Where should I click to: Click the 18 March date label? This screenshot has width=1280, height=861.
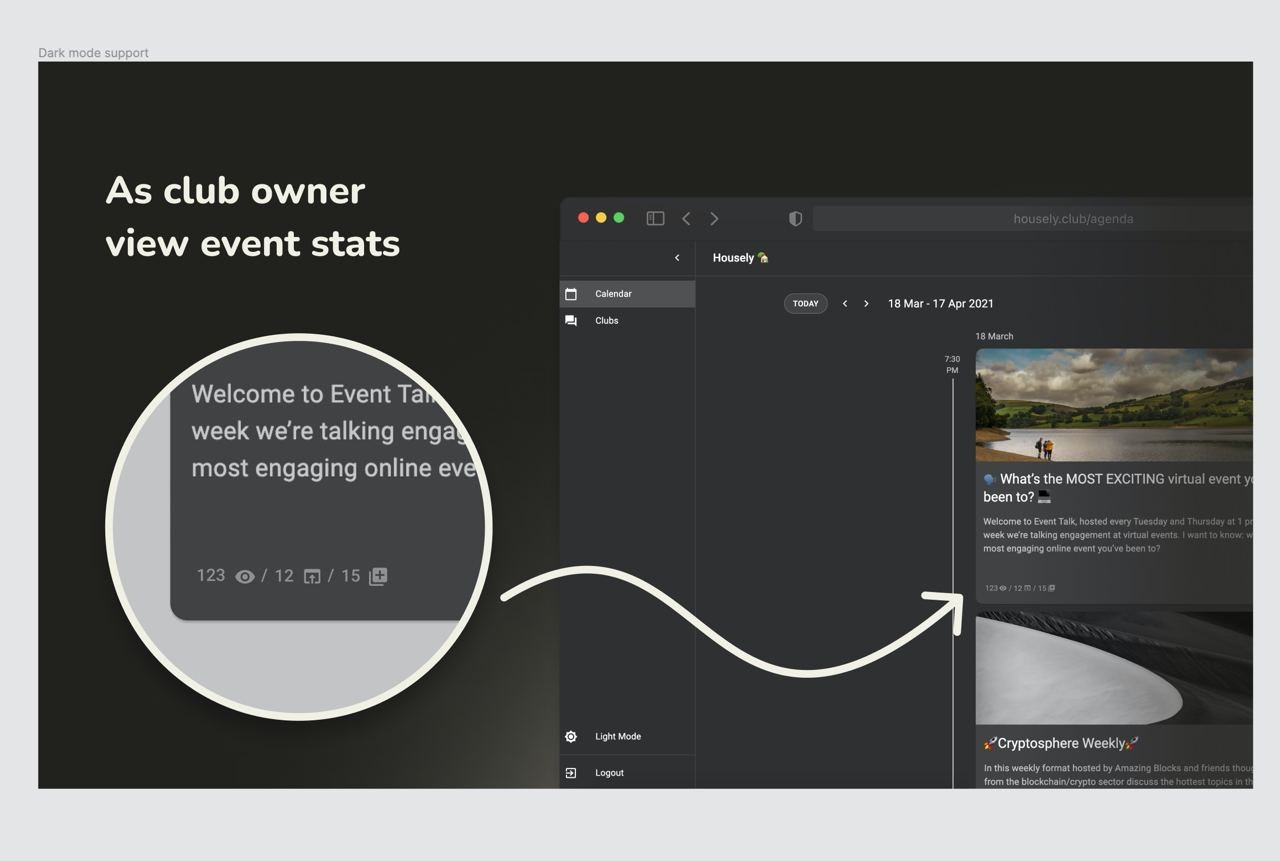tap(994, 337)
